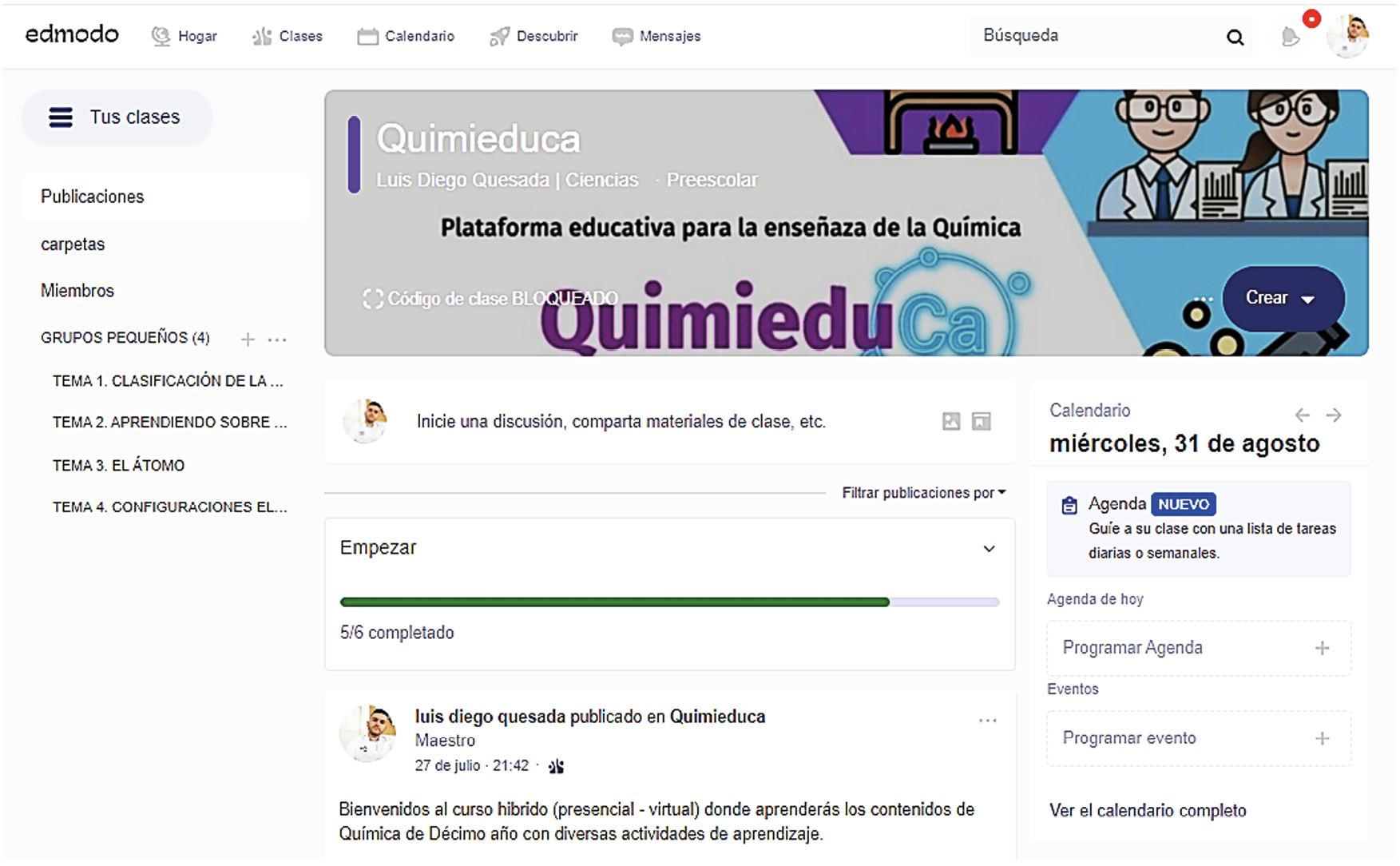Open post options three-dot menu
The height and width of the screenshot is (866, 1400).
988,721
